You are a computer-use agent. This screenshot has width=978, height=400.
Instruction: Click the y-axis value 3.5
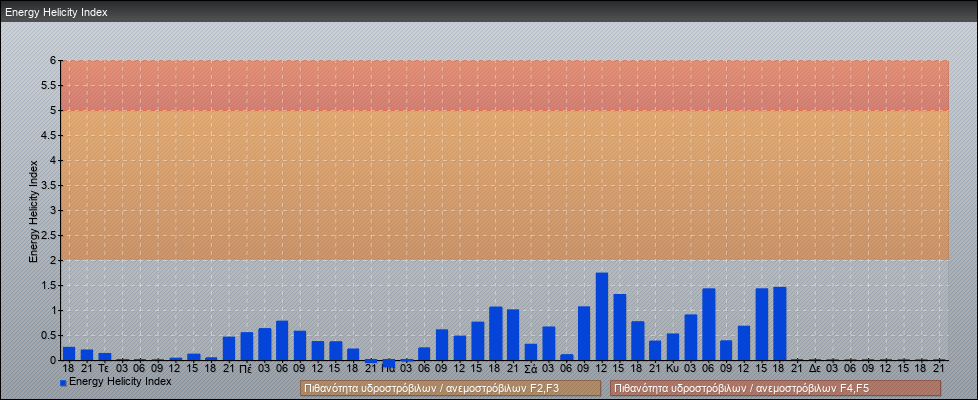click(49, 185)
